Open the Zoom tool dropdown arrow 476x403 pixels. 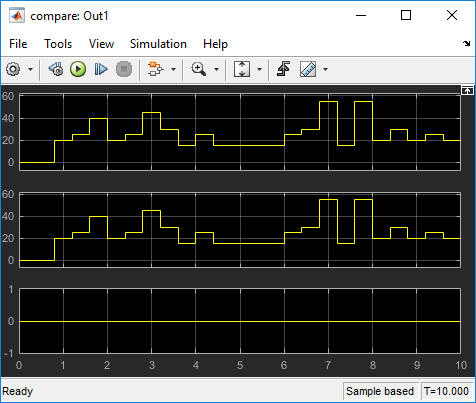216,69
